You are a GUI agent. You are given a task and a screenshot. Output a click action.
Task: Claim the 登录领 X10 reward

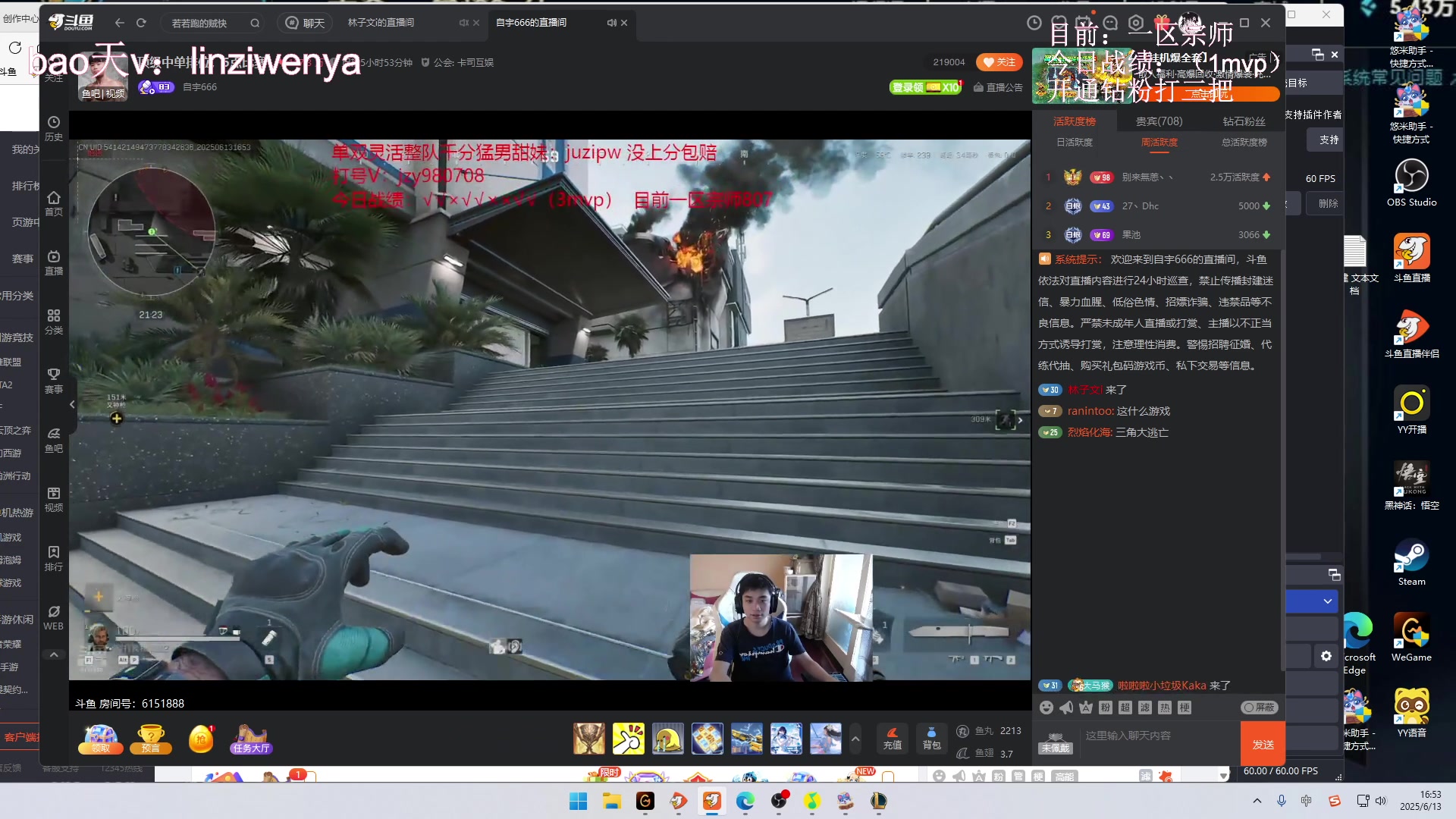(926, 87)
